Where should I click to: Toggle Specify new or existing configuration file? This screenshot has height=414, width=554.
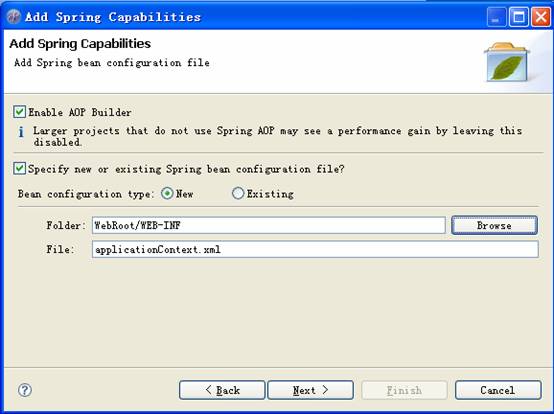coord(19,168)
